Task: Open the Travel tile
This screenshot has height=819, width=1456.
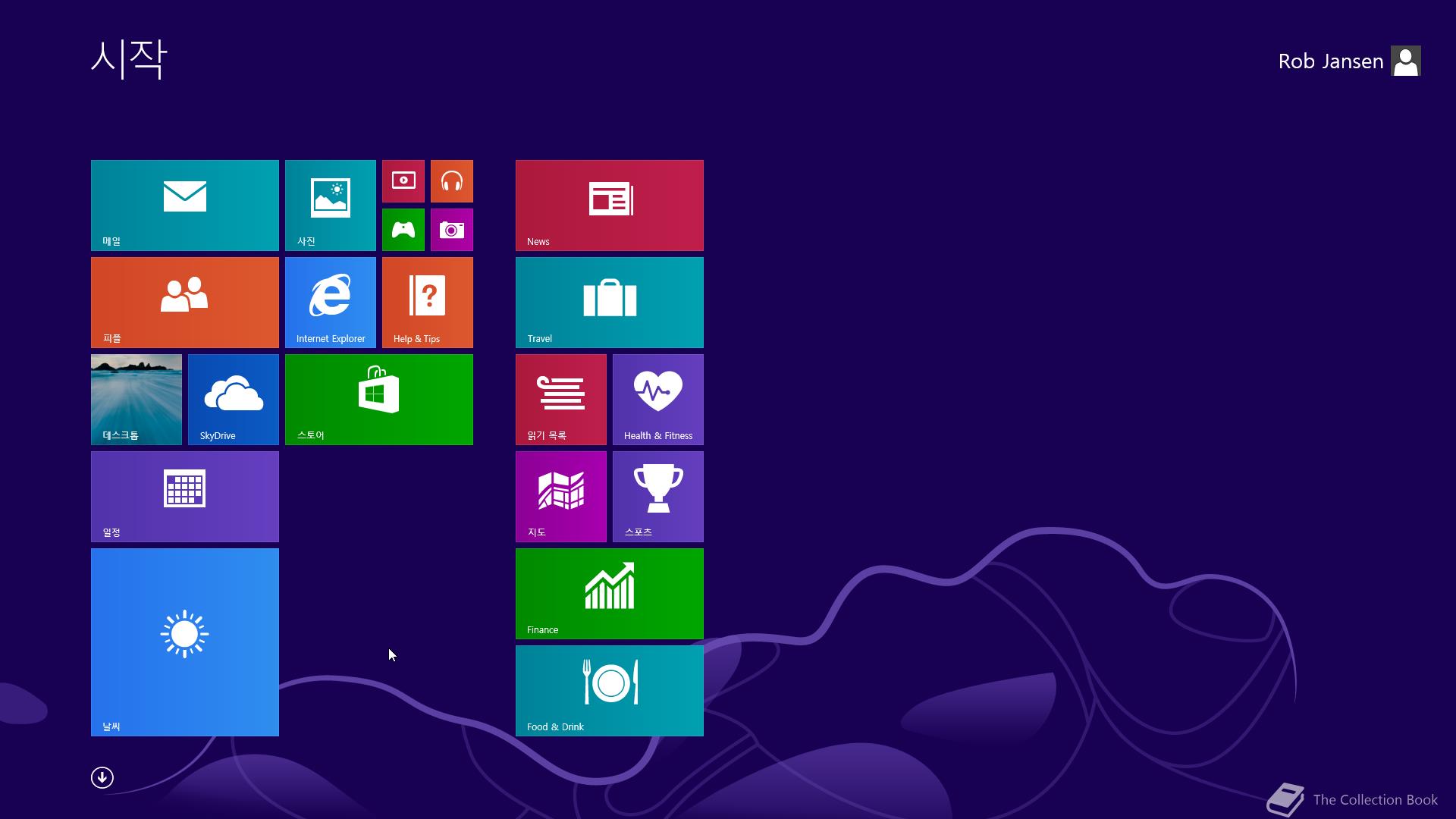Action: pos(610,303)
